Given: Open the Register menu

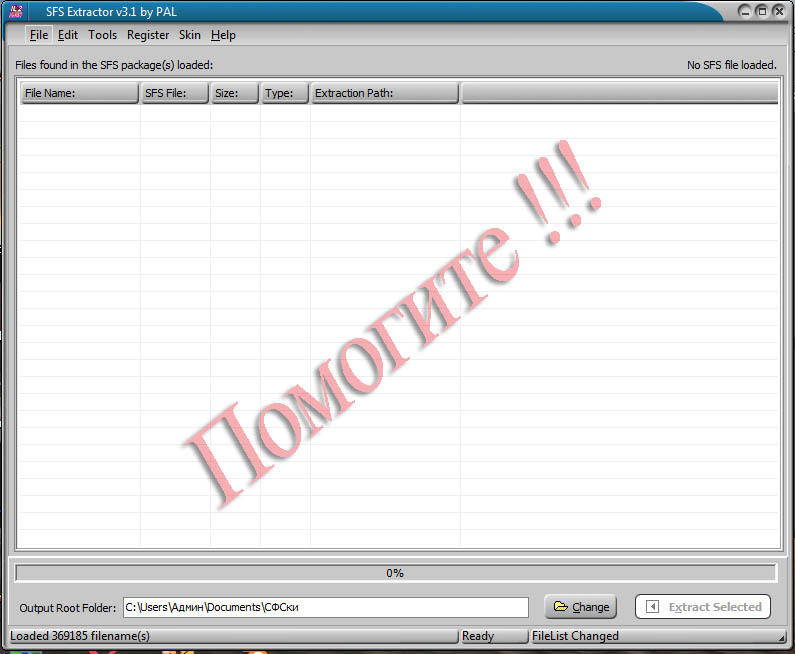Looking at the screenshot, I should pyautogui.click(x=148, y=35).
